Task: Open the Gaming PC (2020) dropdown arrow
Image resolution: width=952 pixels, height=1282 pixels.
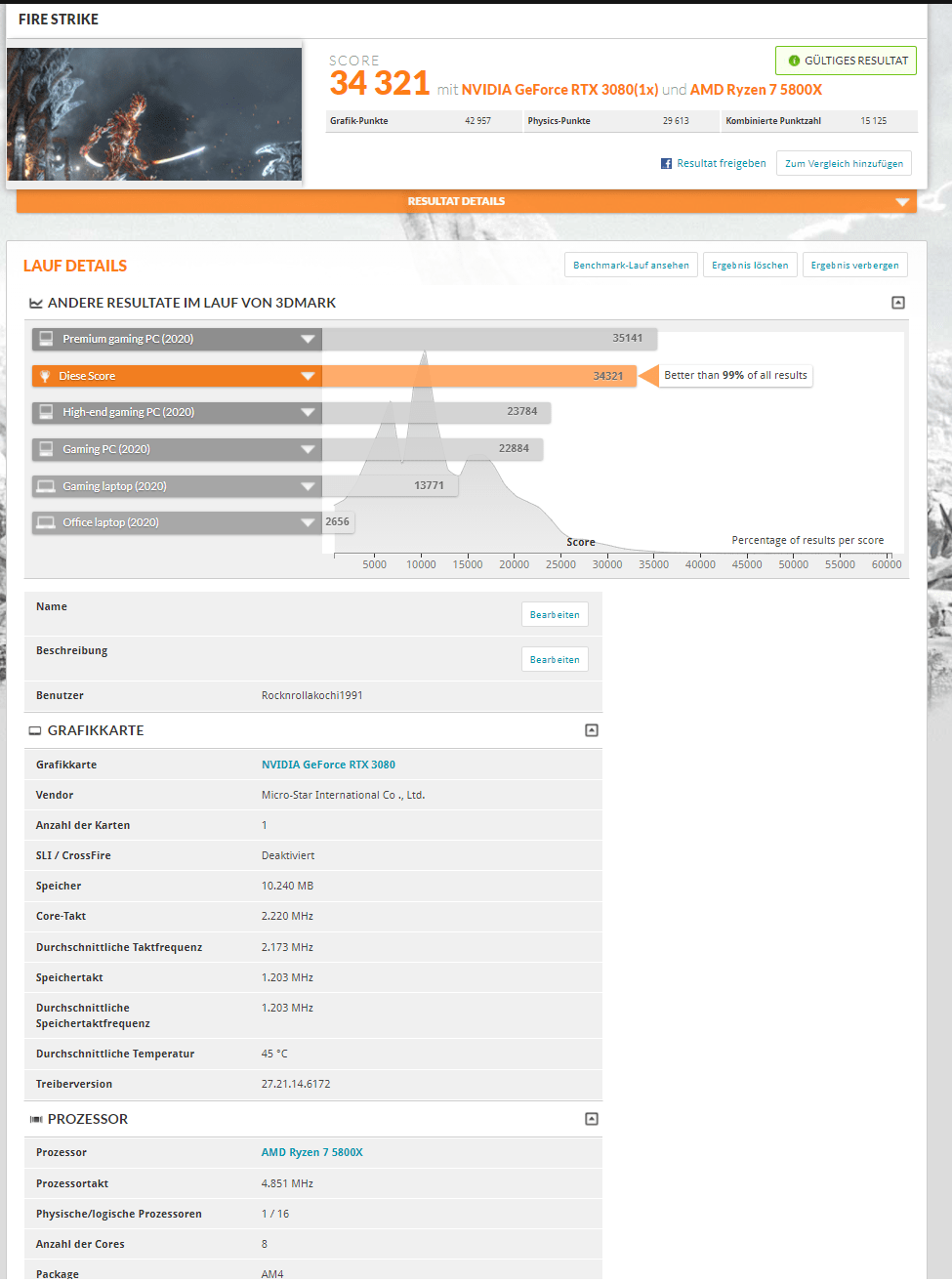Action: tap(308, 449)
